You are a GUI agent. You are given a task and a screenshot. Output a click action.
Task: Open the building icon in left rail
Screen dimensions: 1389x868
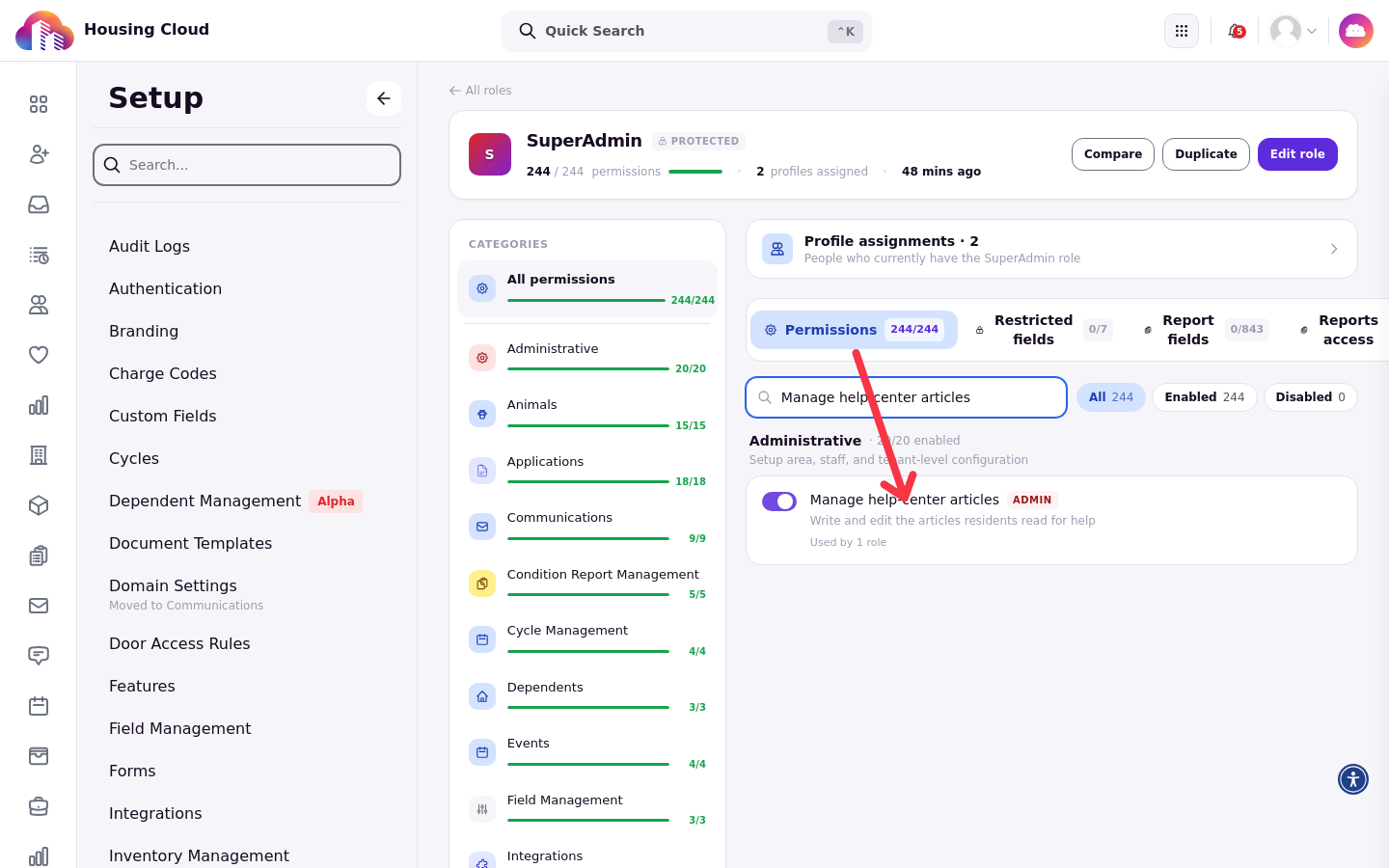point(39,455)
